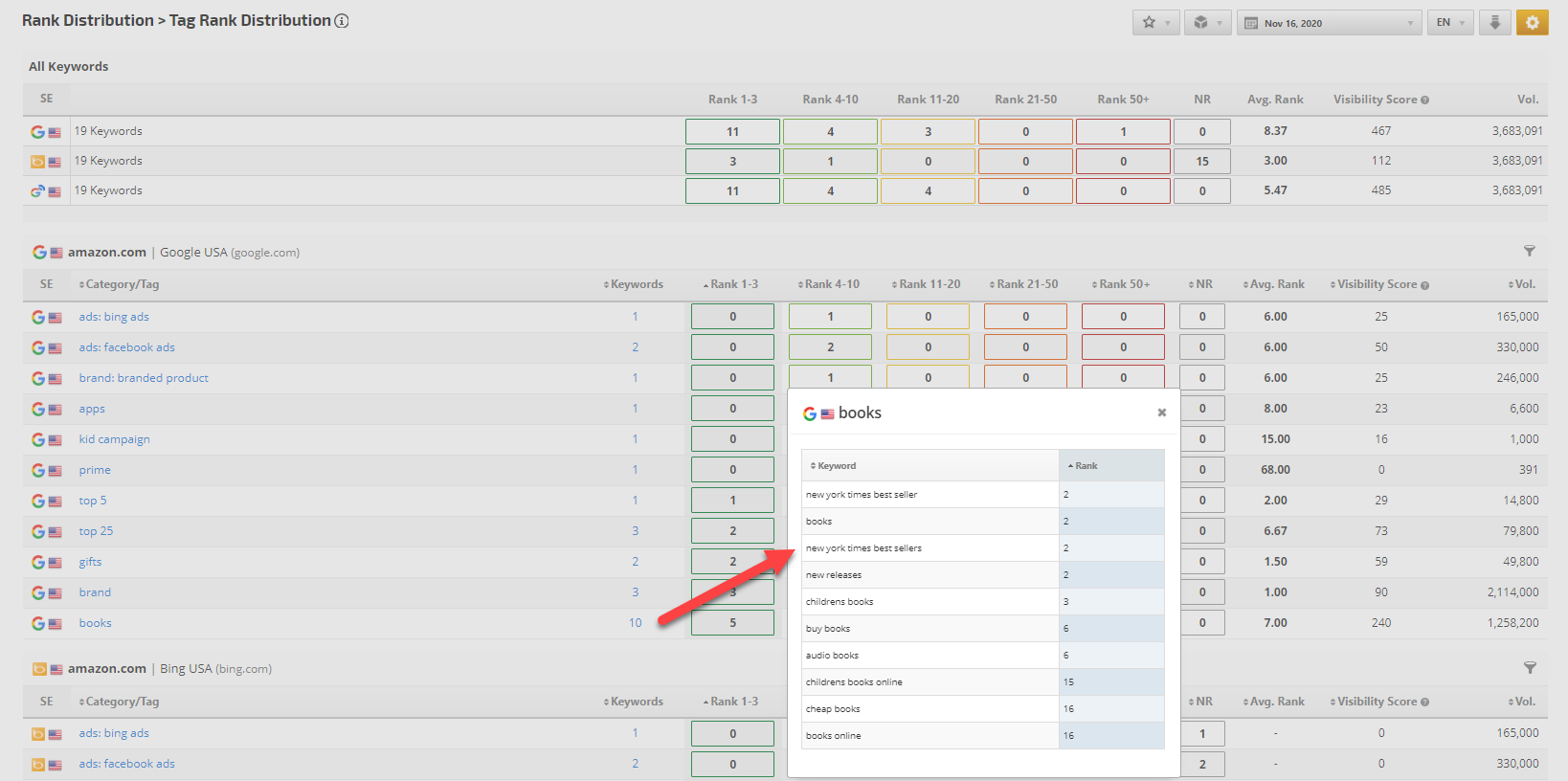Sort popup list by Rank column
The image size is (1568, 781).
click(x=1085, y=466)
